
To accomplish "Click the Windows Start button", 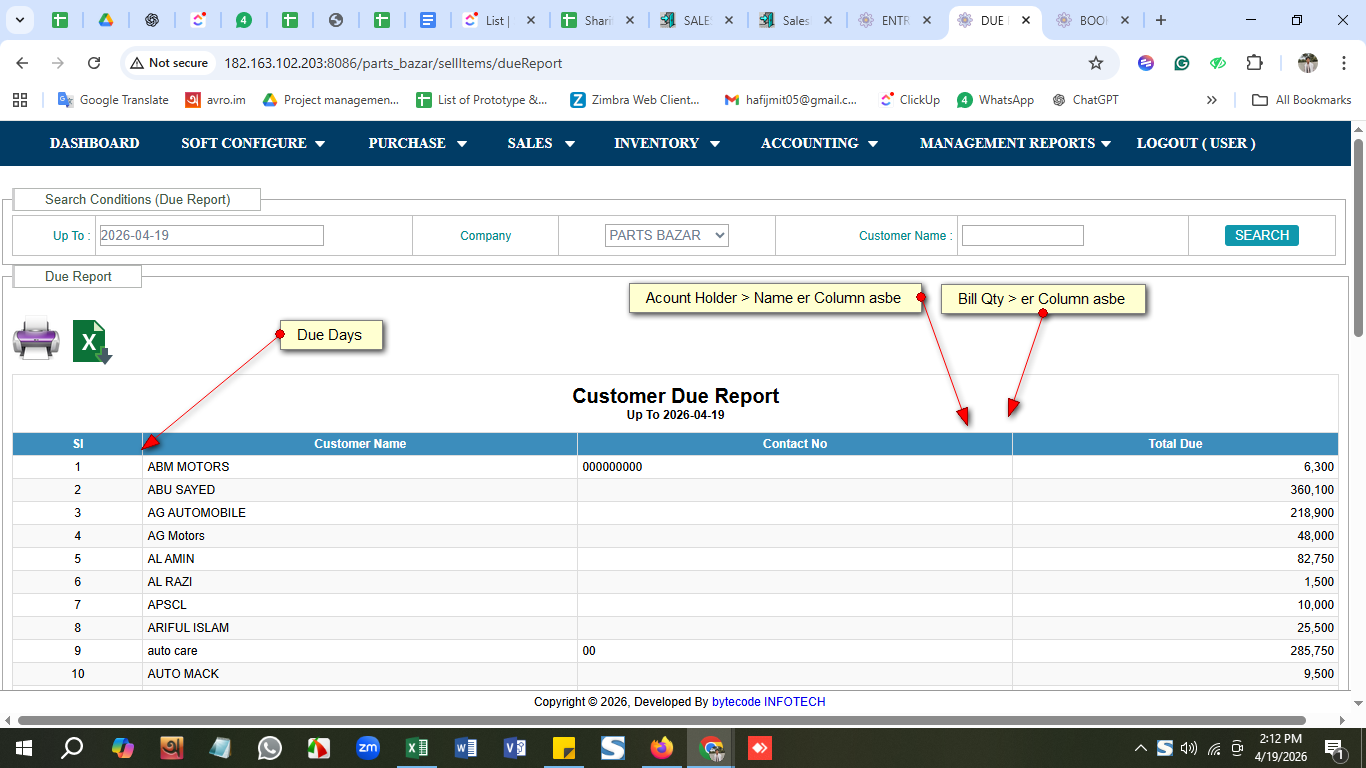I will point(23,748).
